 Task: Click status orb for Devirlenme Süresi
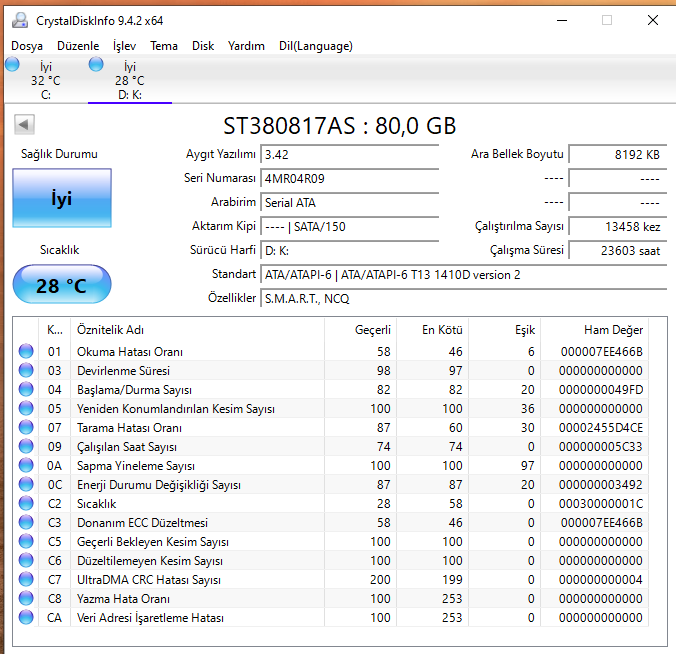[x=26, y=370]
